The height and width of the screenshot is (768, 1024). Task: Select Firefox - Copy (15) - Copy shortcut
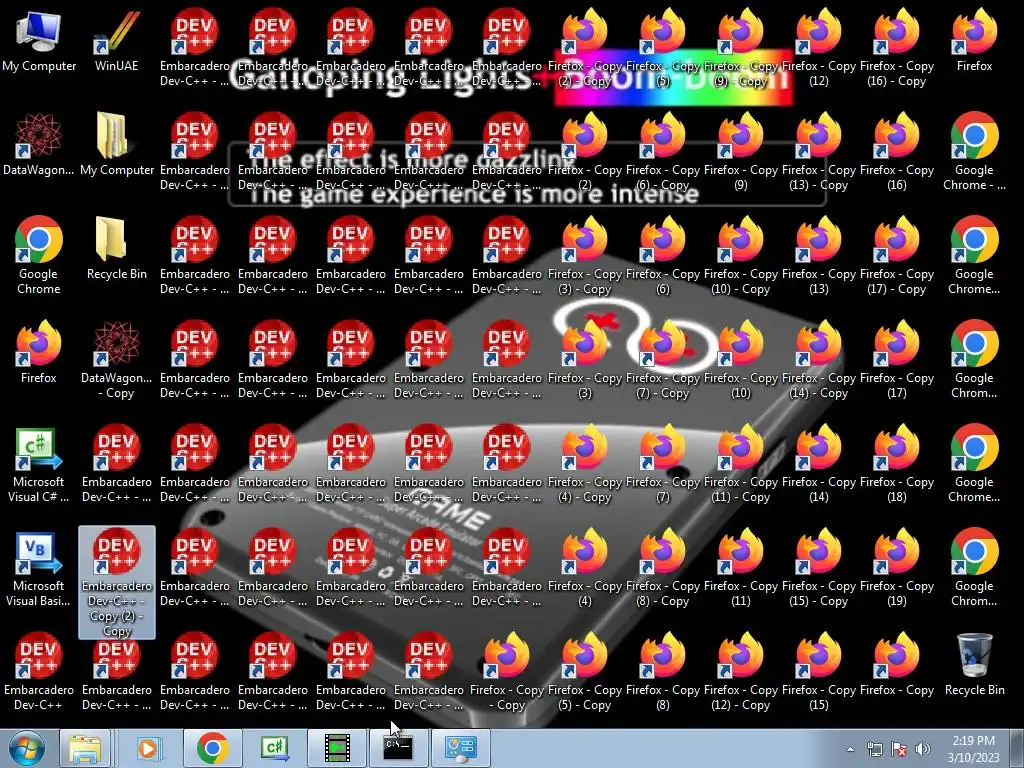click(x=818, y=568)
